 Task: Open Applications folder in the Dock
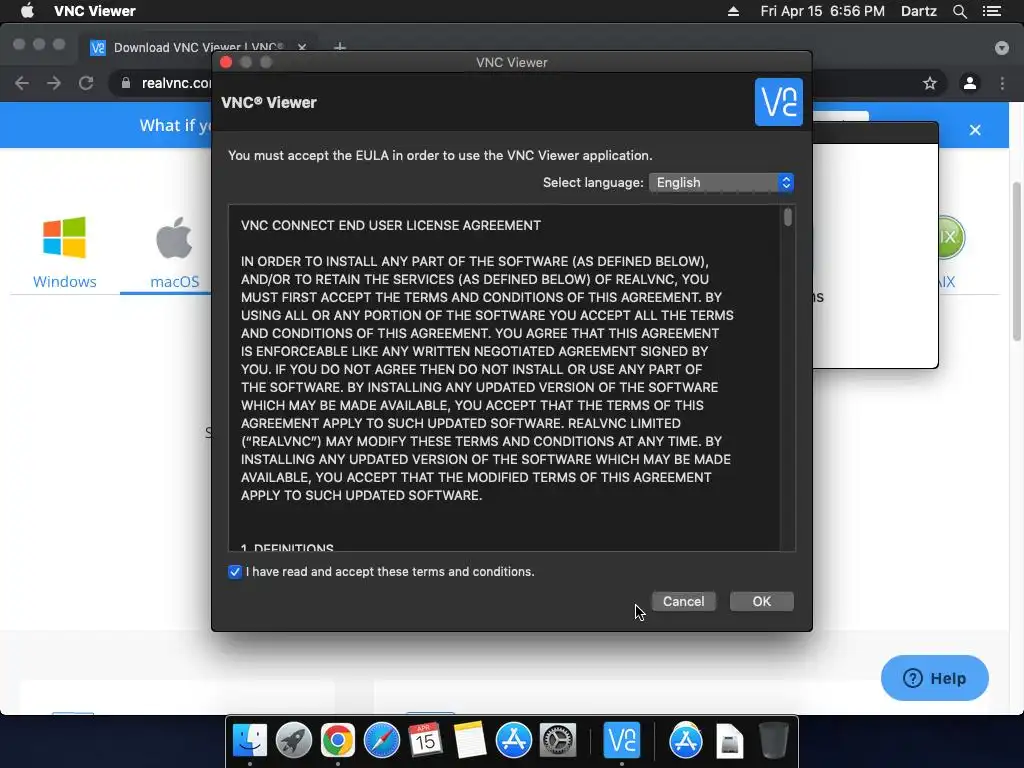pyautogui.click(x=686, y=741)
